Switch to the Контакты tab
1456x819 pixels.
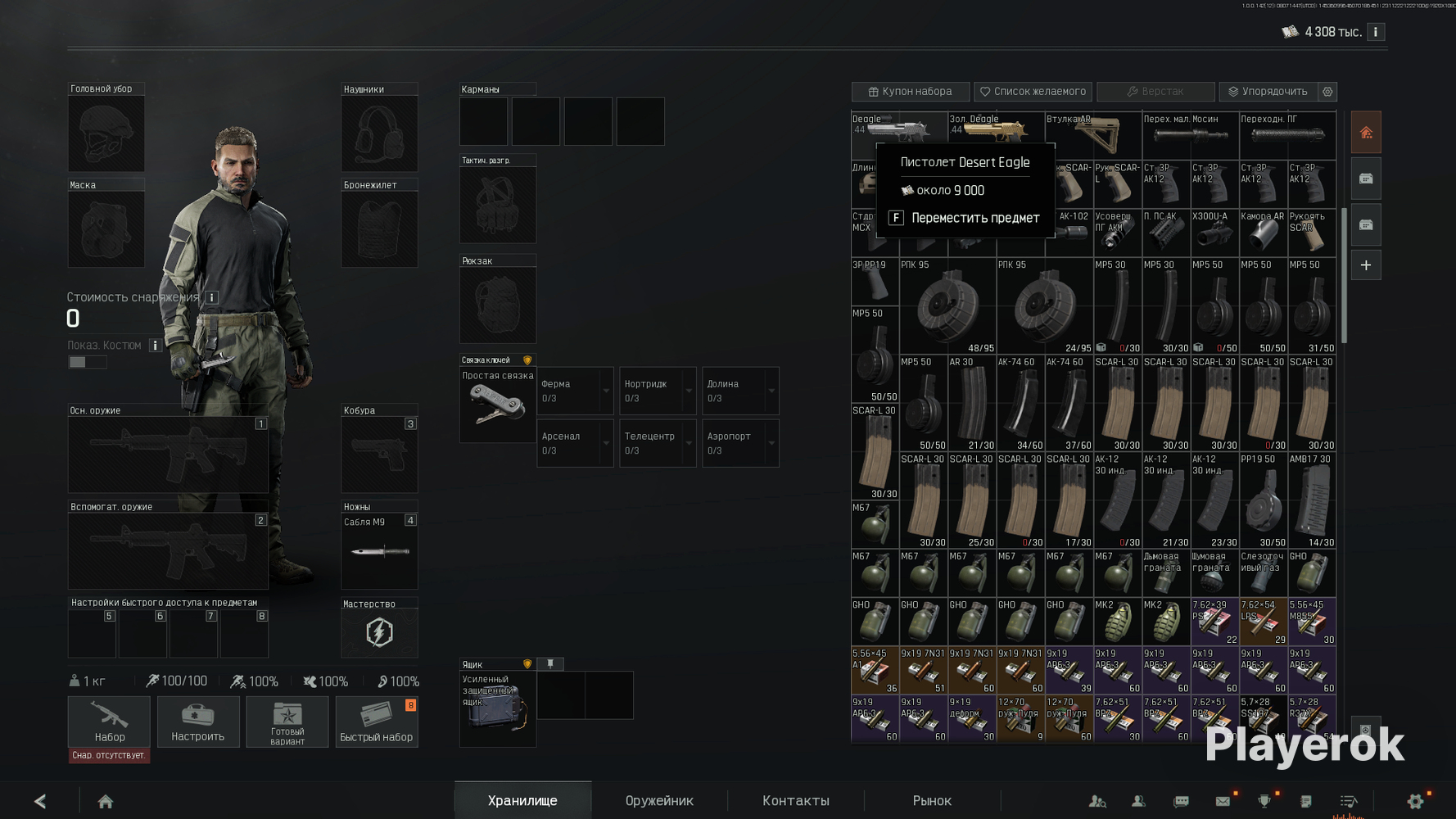796,801
